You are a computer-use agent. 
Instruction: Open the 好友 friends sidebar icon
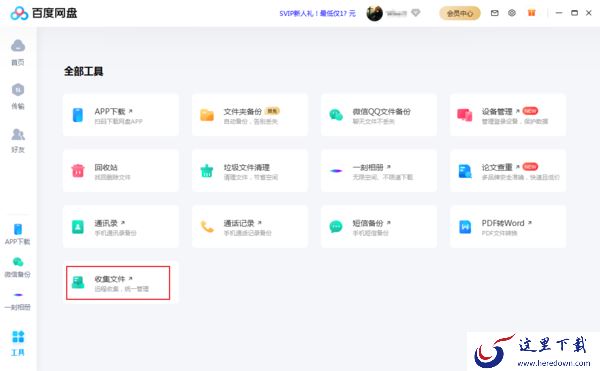[x=18, y=140]
